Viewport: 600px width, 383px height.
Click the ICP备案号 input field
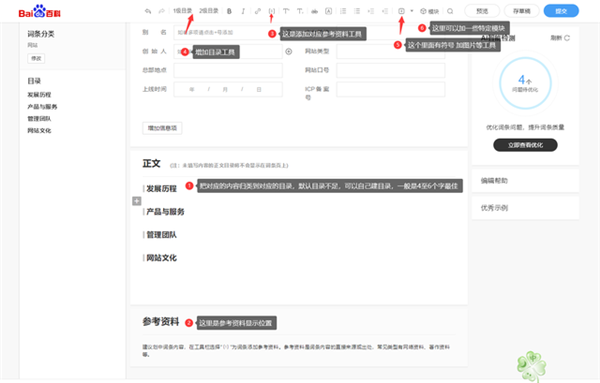(x=391, y=89)
